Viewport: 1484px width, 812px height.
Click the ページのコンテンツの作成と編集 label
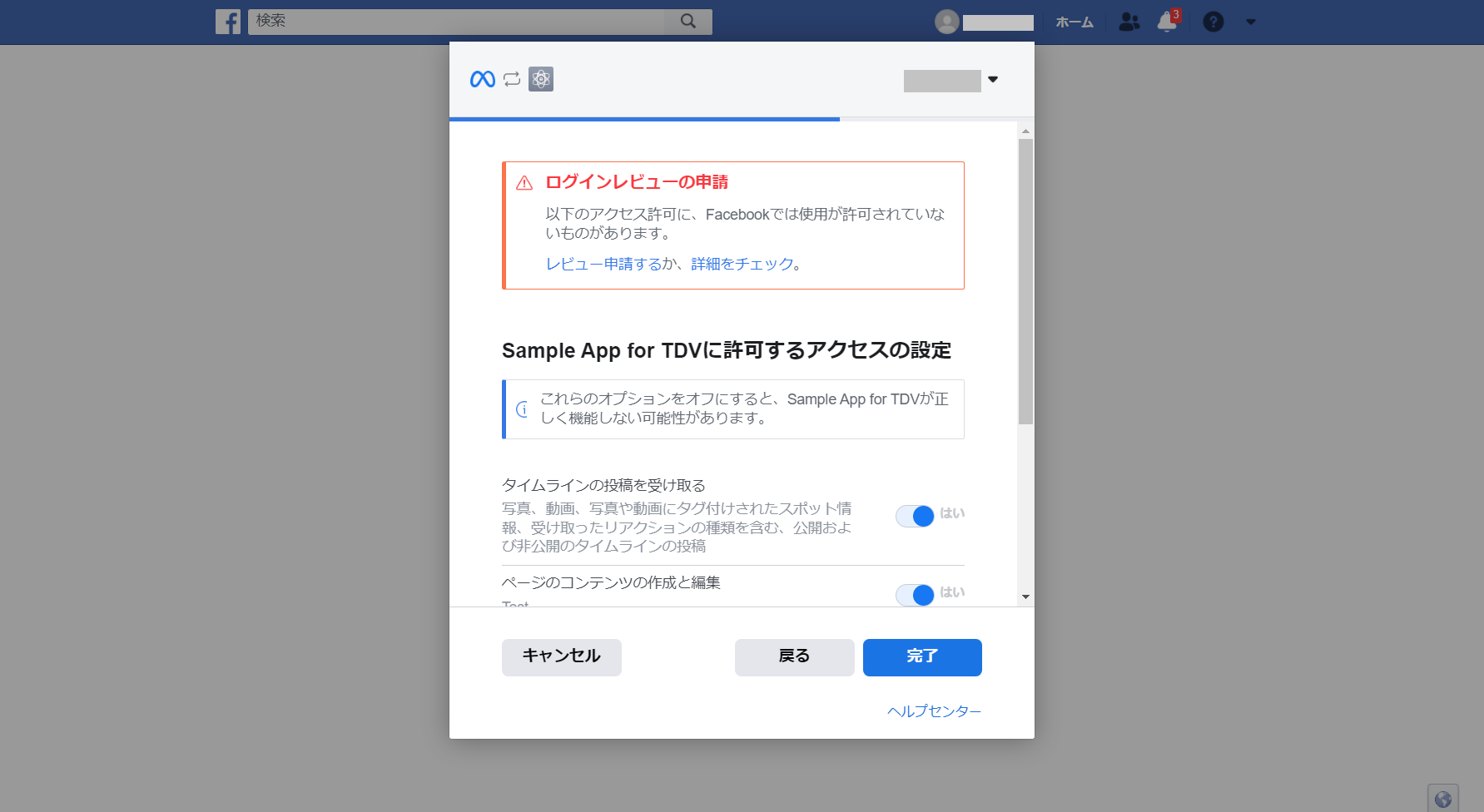point(611,582)
